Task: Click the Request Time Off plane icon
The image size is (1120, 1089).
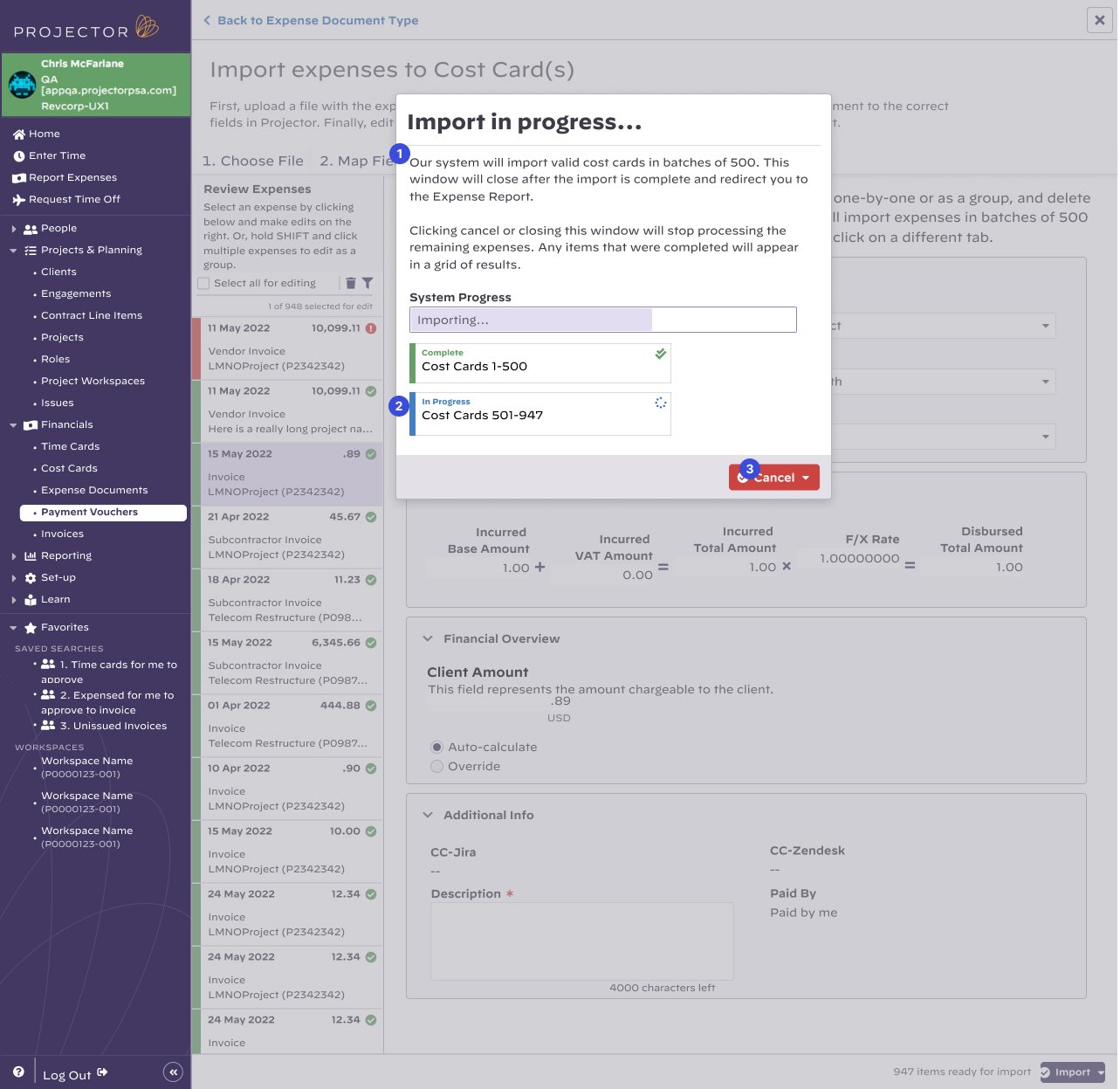Action: point(19,200)
